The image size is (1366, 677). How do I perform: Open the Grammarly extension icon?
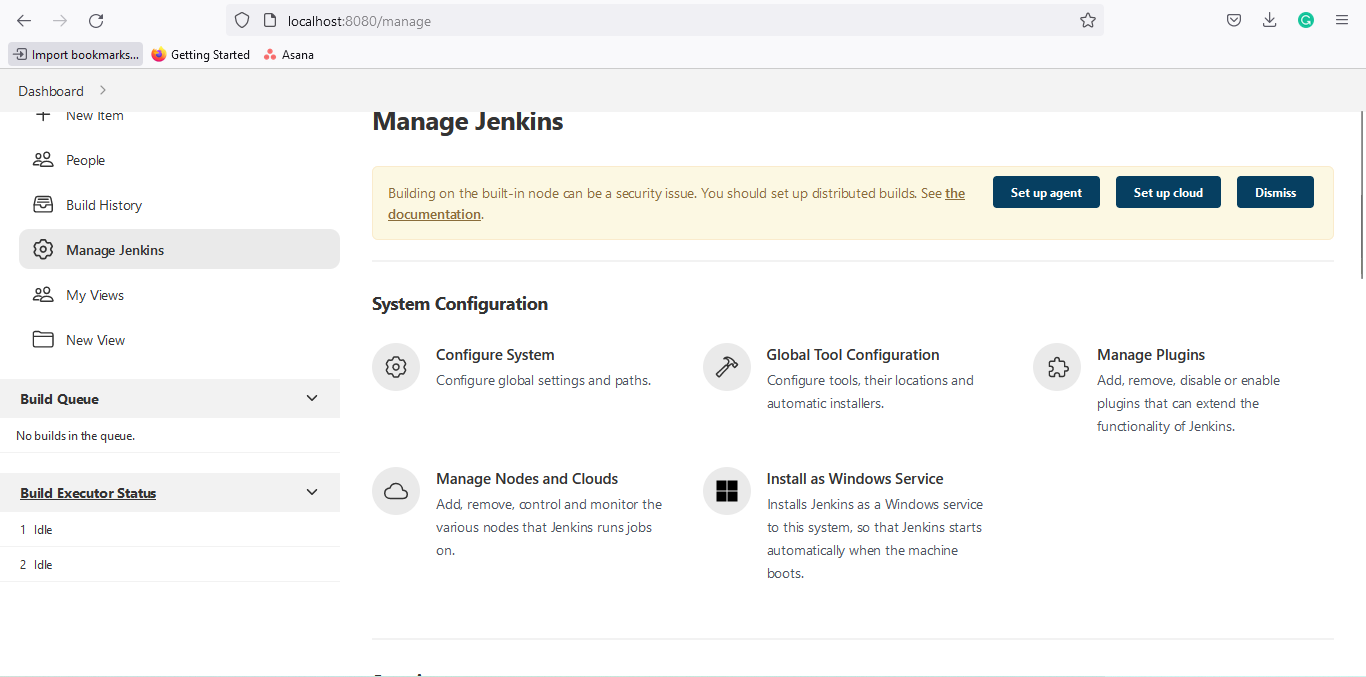tap(1306, 19)
